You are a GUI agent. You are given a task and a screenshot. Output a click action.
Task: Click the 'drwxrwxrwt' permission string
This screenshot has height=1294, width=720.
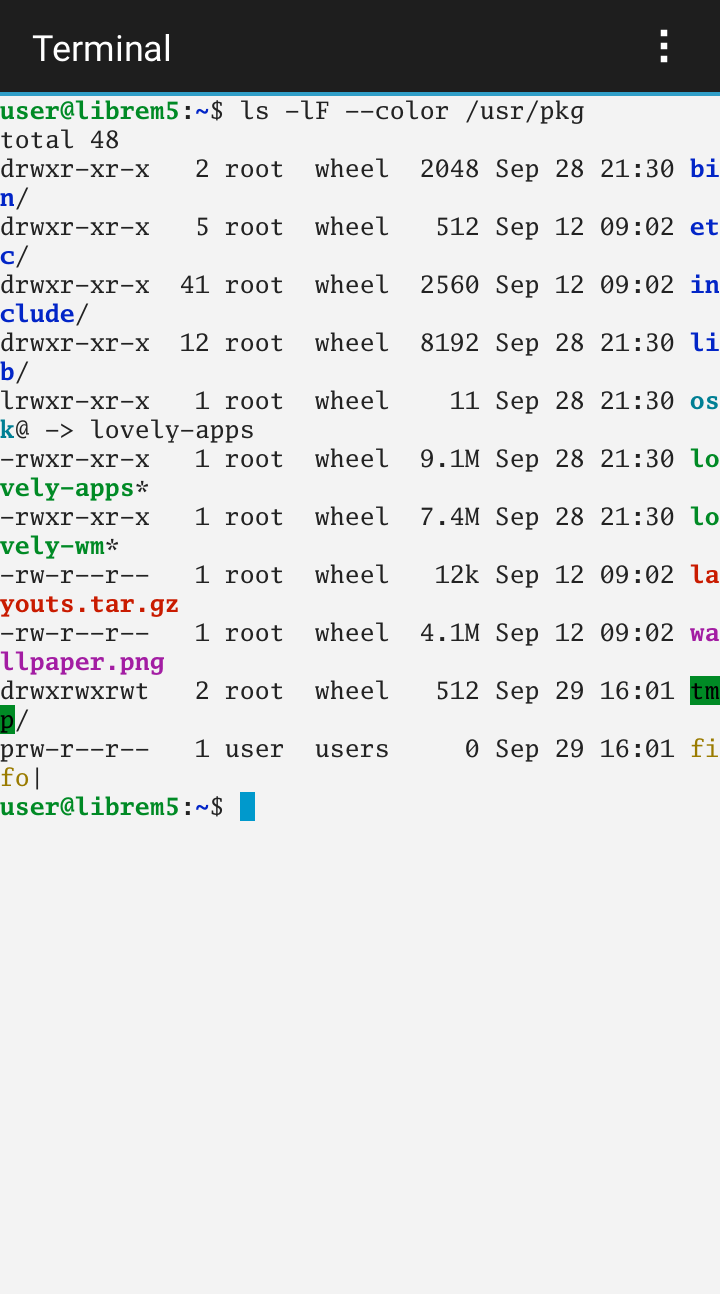pyautogui.click(x=75, y=691)
